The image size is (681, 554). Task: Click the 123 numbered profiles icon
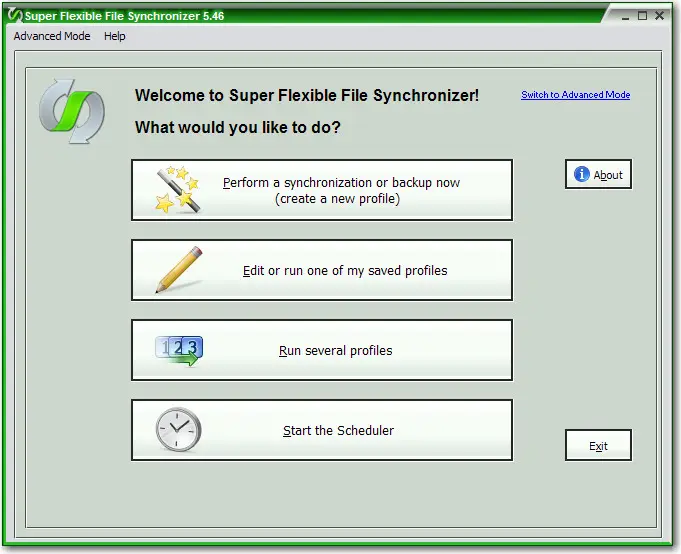coord(179,351)
